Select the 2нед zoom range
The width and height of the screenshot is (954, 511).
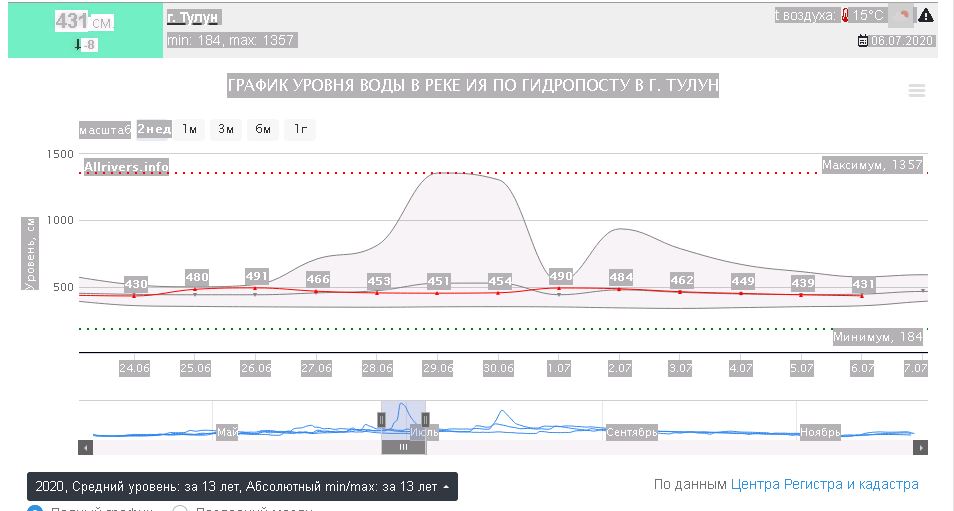click(x=154, y=129)
